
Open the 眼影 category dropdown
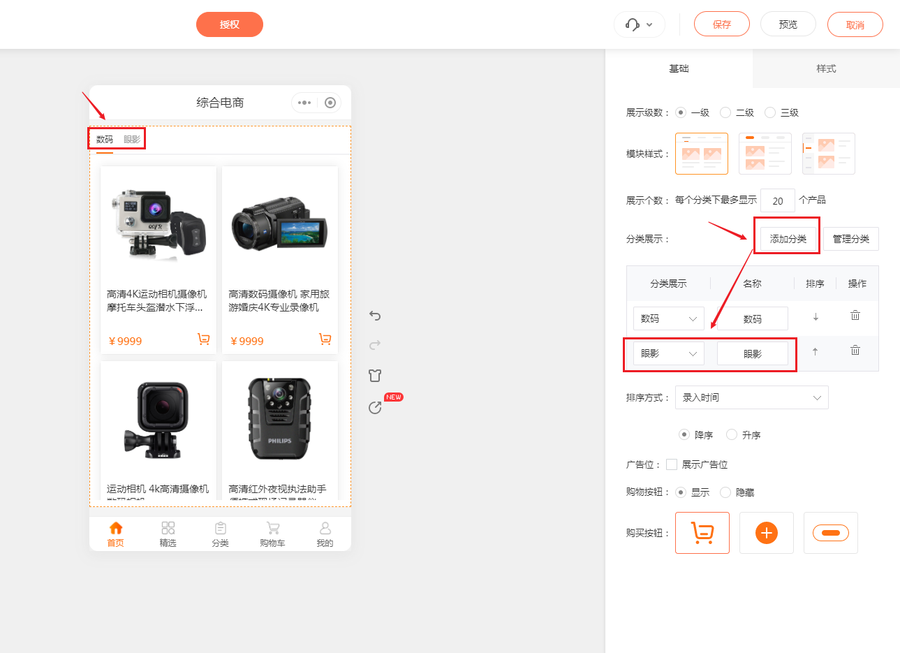pyautogui.click(x=666, y=351)
